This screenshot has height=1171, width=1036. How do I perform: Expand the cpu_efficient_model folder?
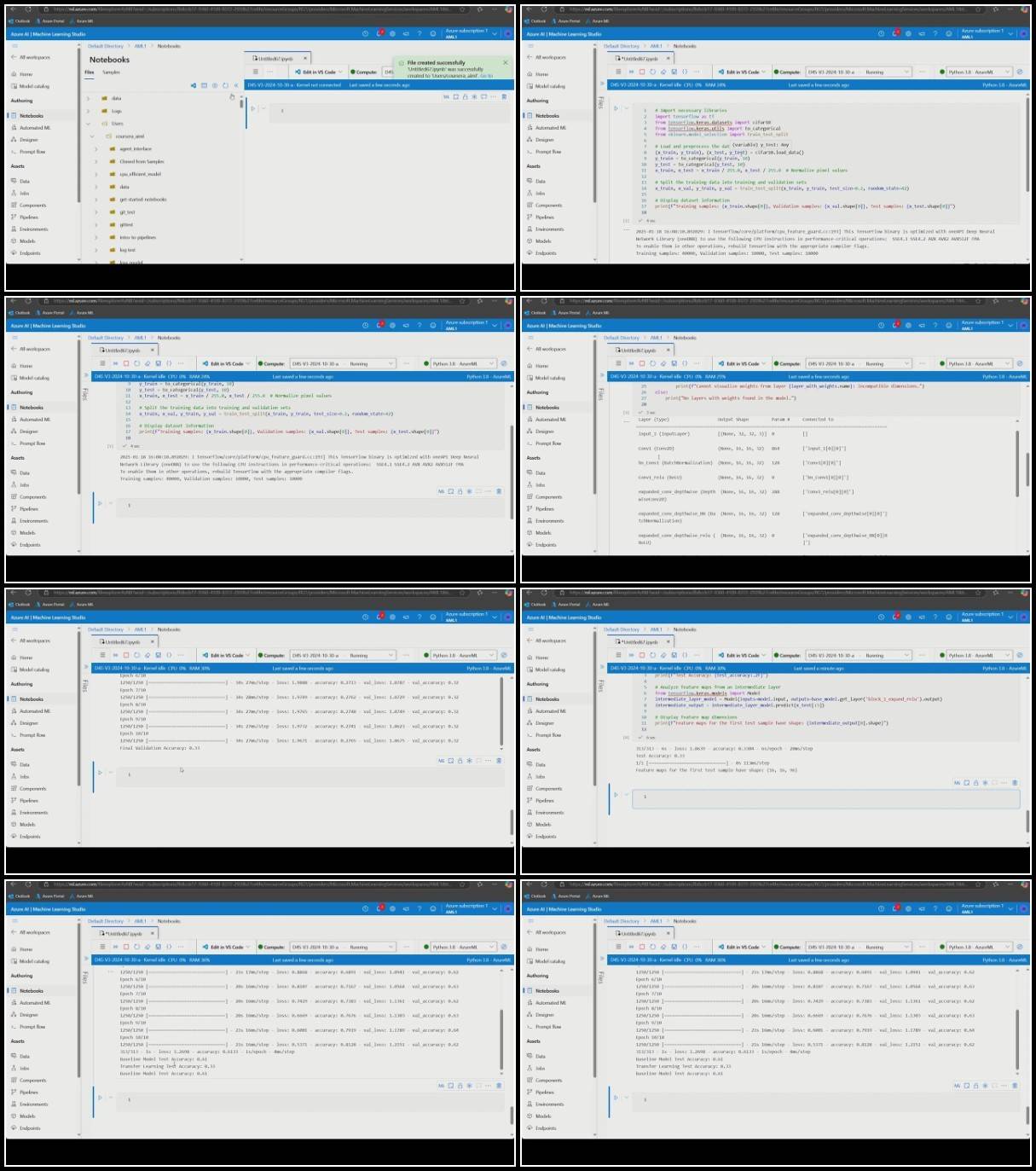[x=96, y=174]
